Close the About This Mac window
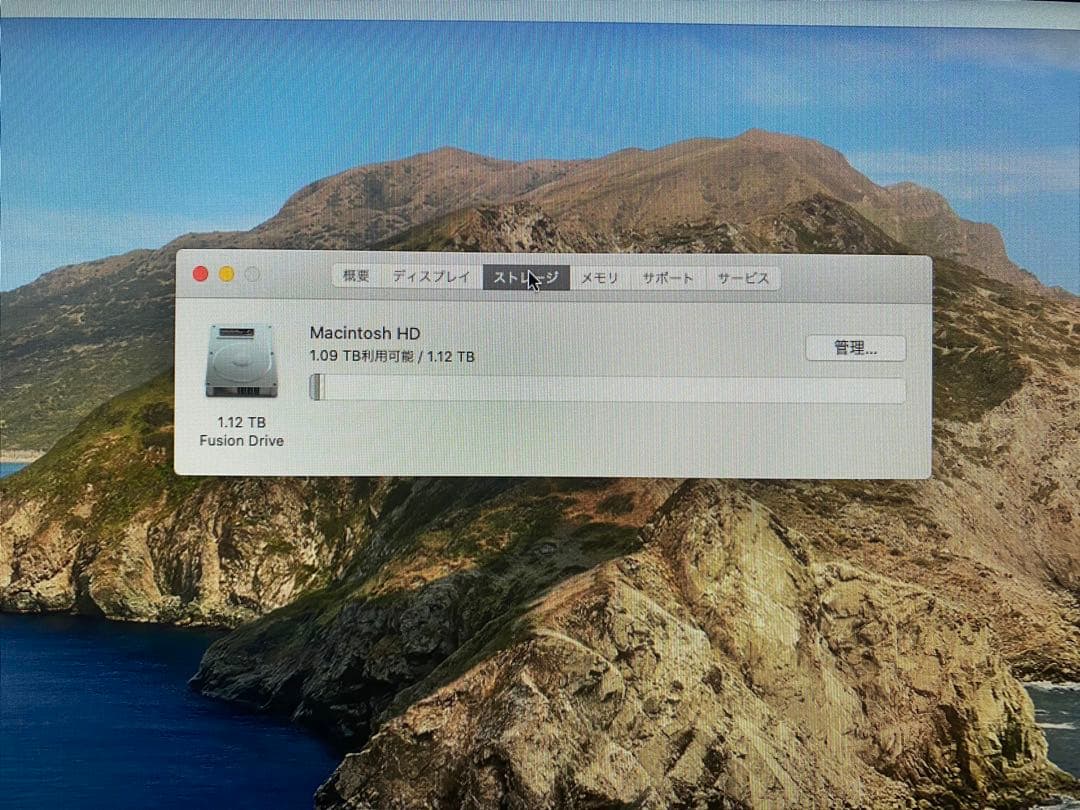Screen dimensions: 1080x810 pos(201,272)
